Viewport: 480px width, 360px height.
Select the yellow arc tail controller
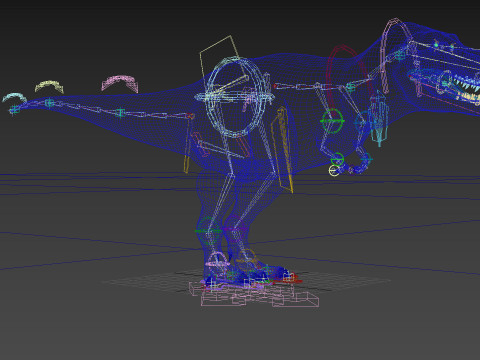(x=49, y=86)
